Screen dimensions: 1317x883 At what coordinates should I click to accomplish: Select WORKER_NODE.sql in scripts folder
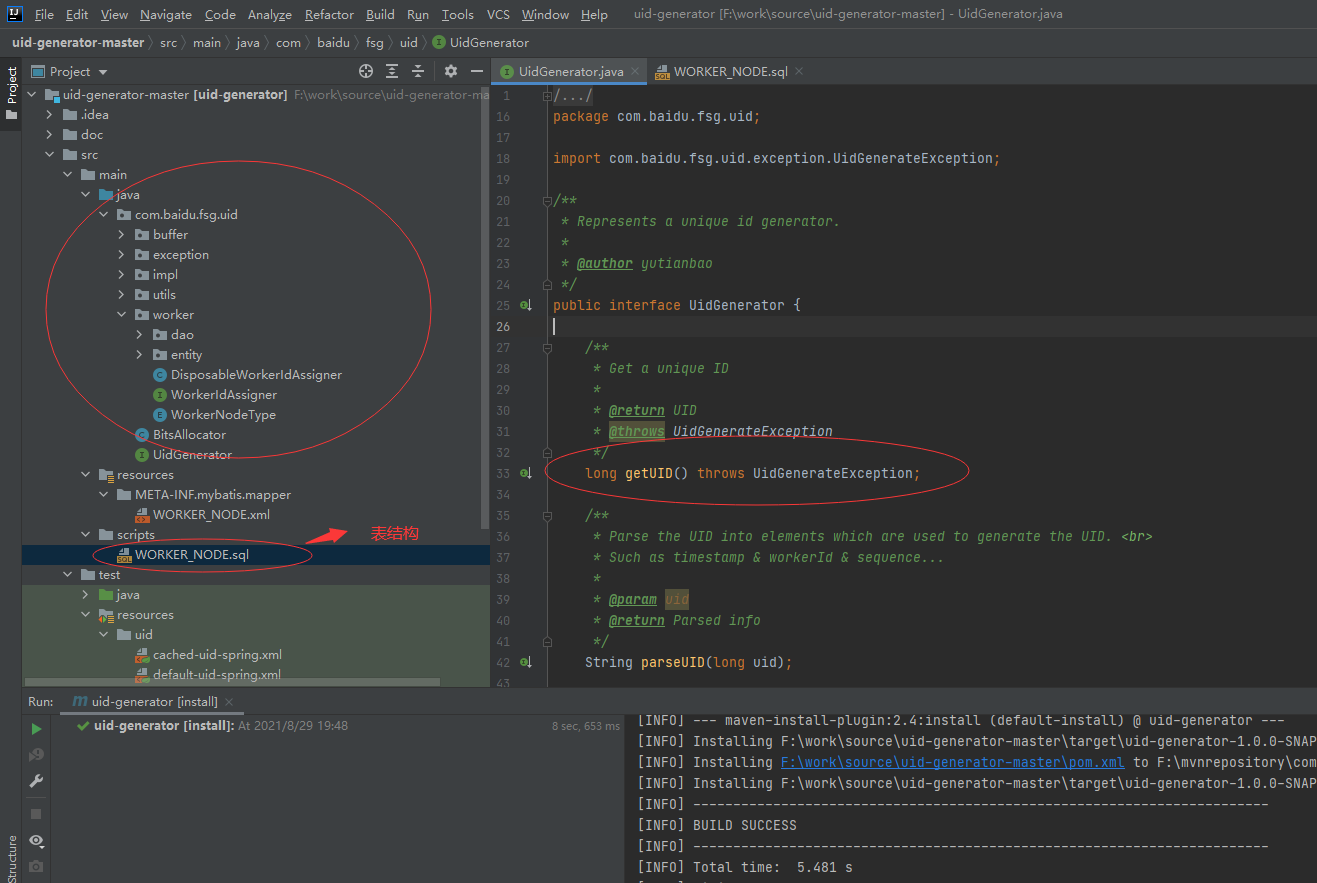[x=192, y=555]
